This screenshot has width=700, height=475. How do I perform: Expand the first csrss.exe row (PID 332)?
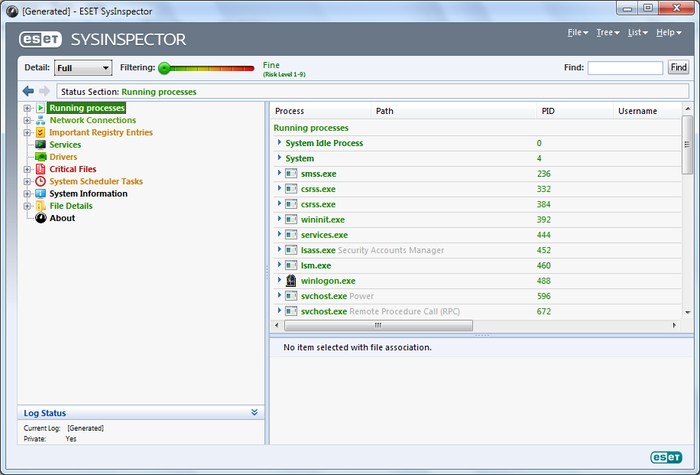point(279,188)
